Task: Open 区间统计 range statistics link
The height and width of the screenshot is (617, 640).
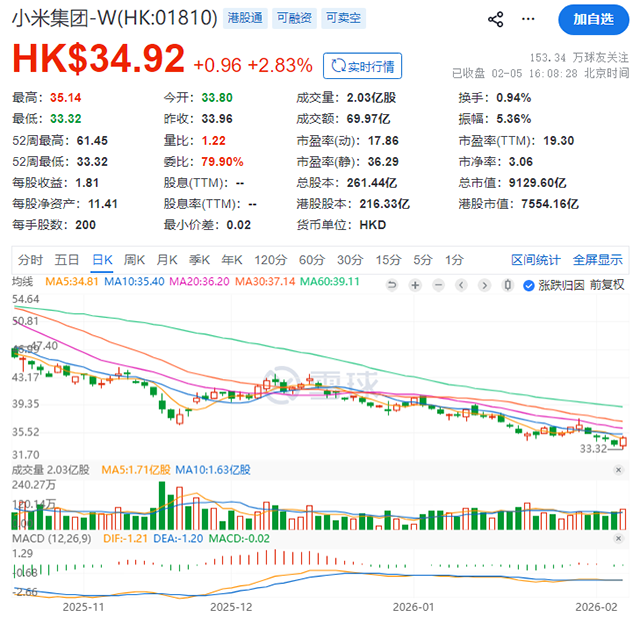Action: coord(536,259)
